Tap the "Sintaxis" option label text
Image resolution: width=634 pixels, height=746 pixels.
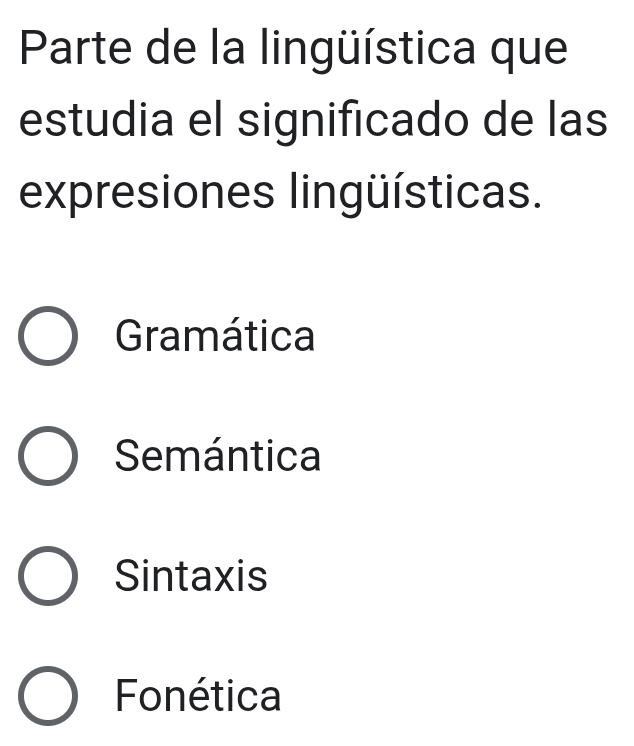pyautogui.click(x=192, y=577)
